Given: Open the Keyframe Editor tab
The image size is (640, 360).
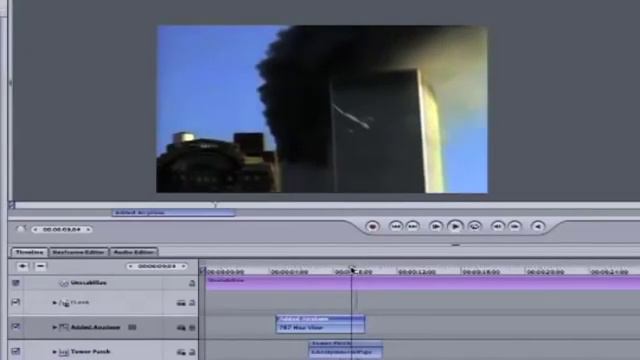Looking at the screenshot, I should pos(78,252).
